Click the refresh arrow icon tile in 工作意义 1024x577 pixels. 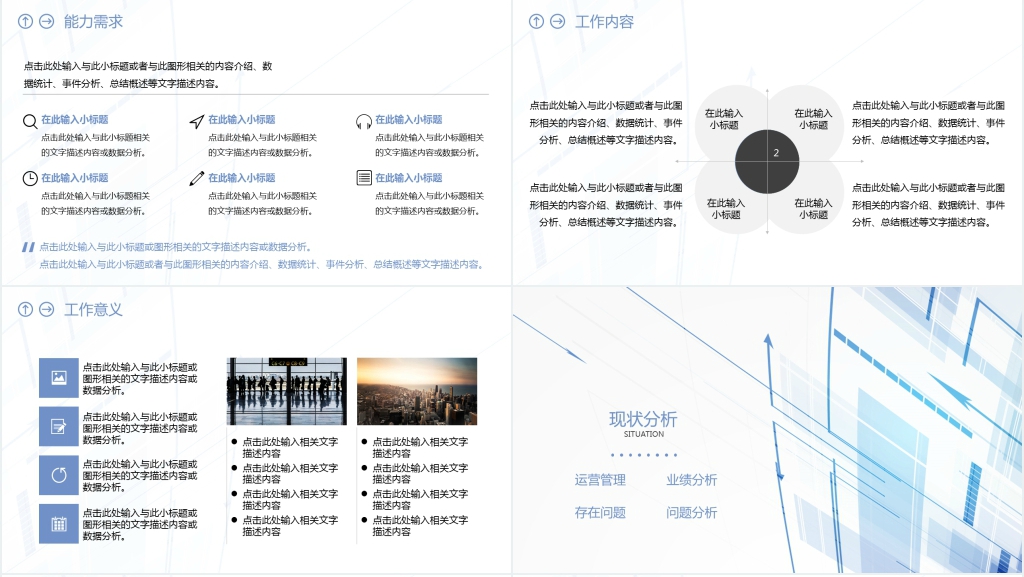59,475
